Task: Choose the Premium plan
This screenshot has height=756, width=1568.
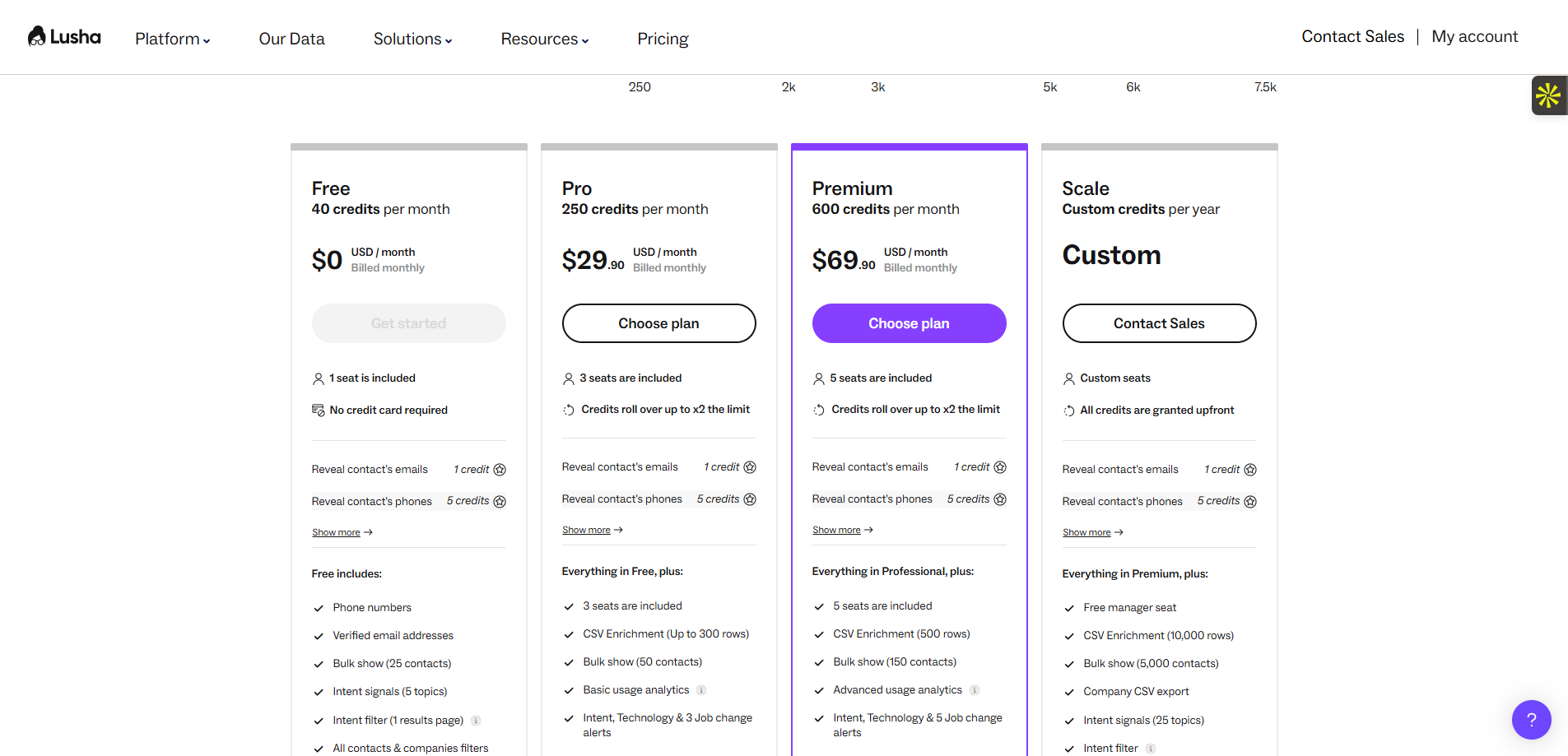Action: click(x=909, y=323)
